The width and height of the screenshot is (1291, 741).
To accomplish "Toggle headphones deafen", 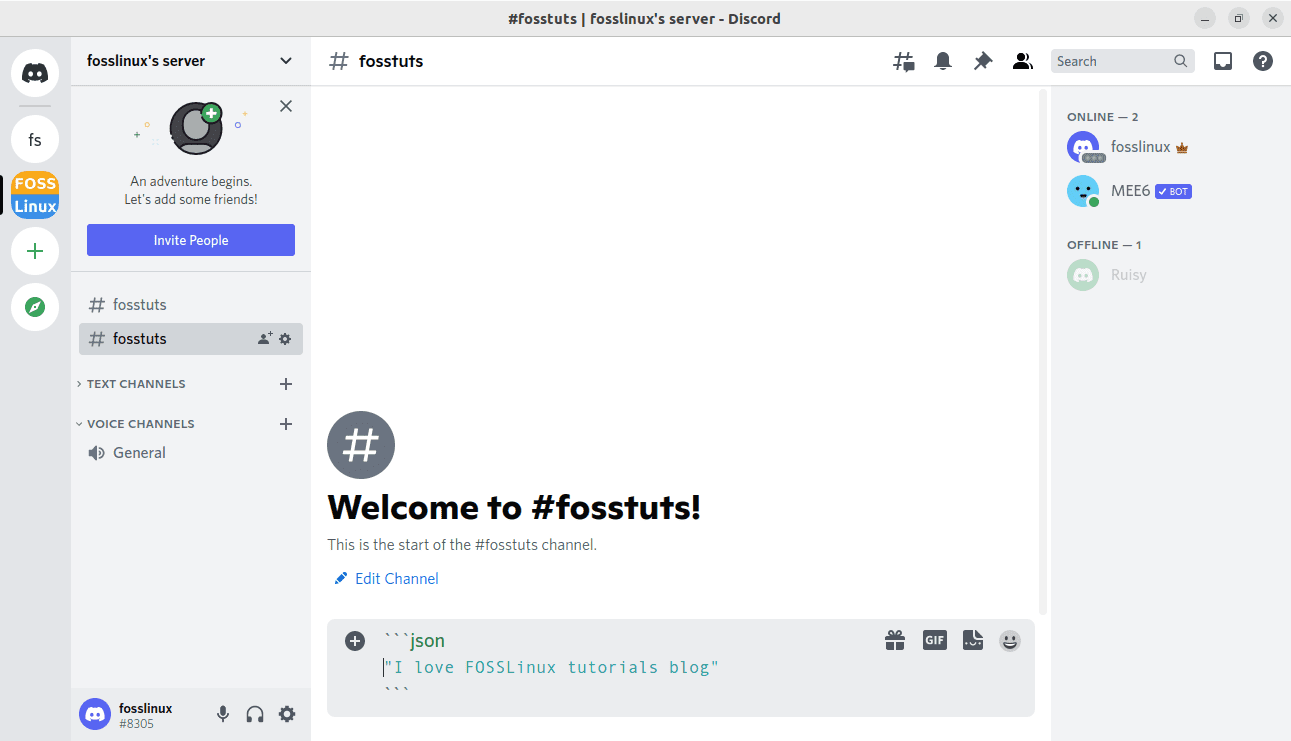I will (255, 714).
